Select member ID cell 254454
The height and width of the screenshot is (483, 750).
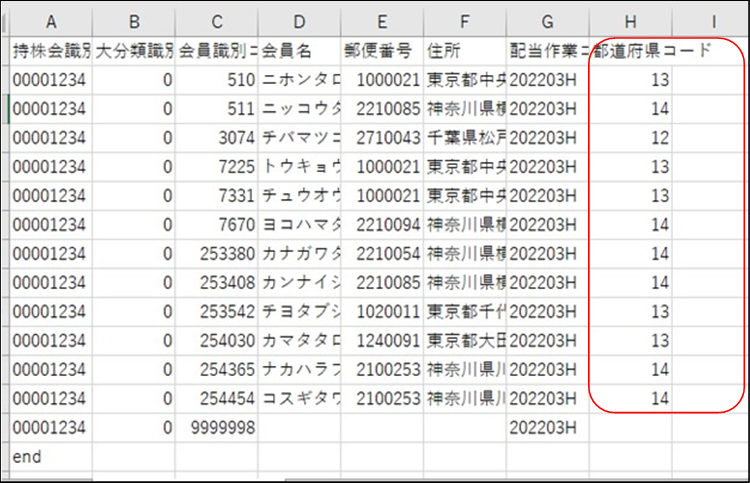(216, 398)
